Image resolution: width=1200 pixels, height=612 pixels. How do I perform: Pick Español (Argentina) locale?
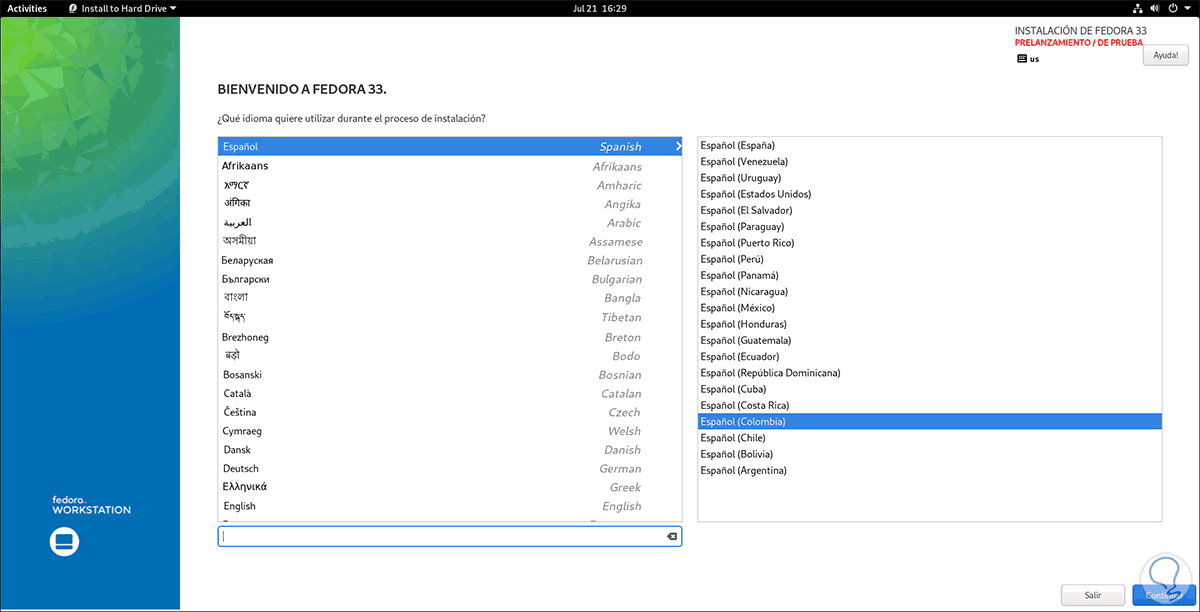pos(744,470)
